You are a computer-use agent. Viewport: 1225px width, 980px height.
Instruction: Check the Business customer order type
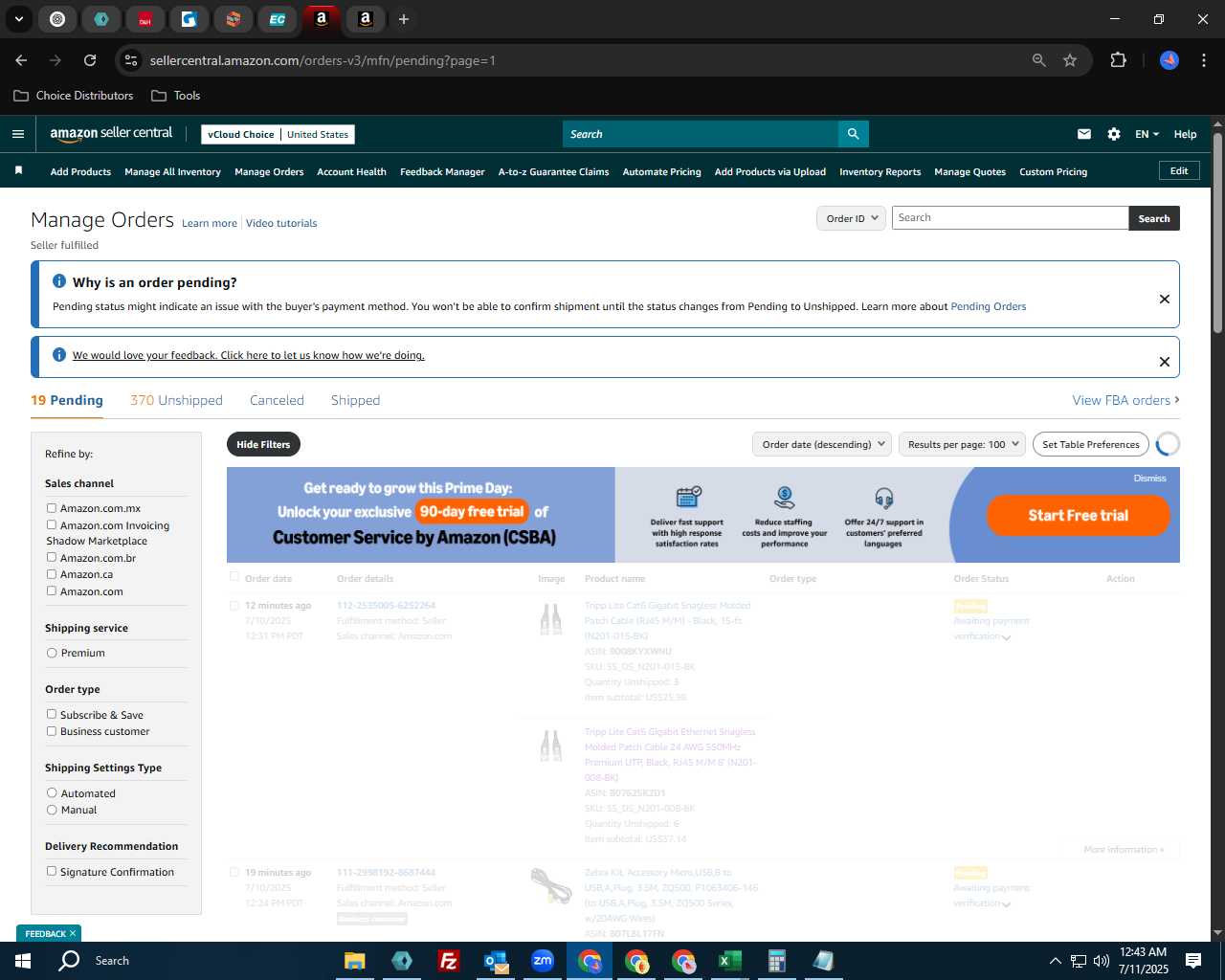52,731
